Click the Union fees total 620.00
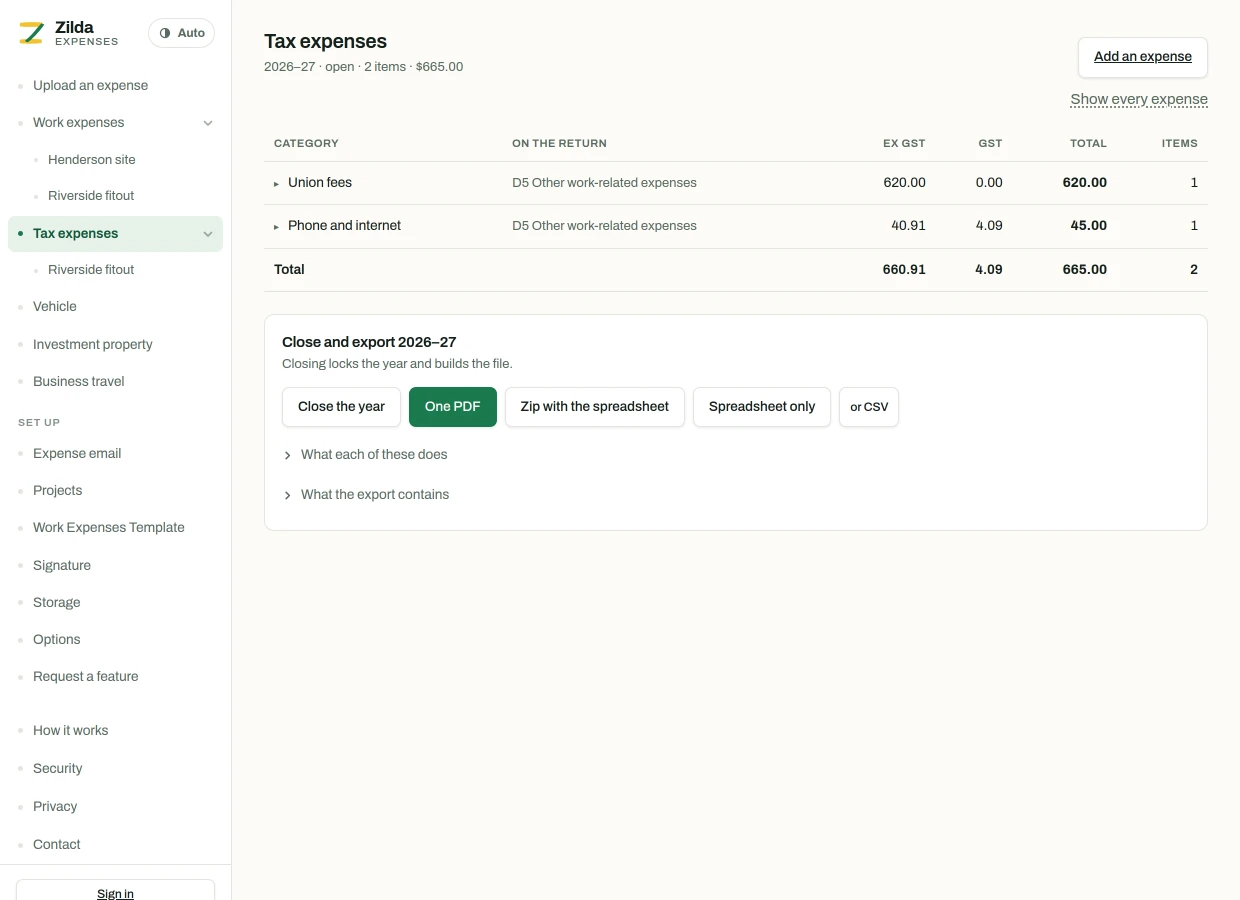 click(1085, 183)
